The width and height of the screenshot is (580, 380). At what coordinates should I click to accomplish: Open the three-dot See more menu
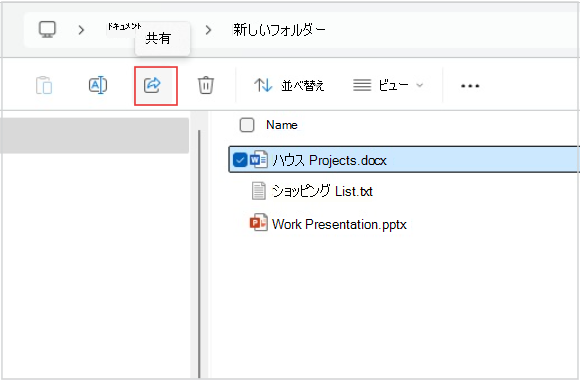click(x=470, y=86)
